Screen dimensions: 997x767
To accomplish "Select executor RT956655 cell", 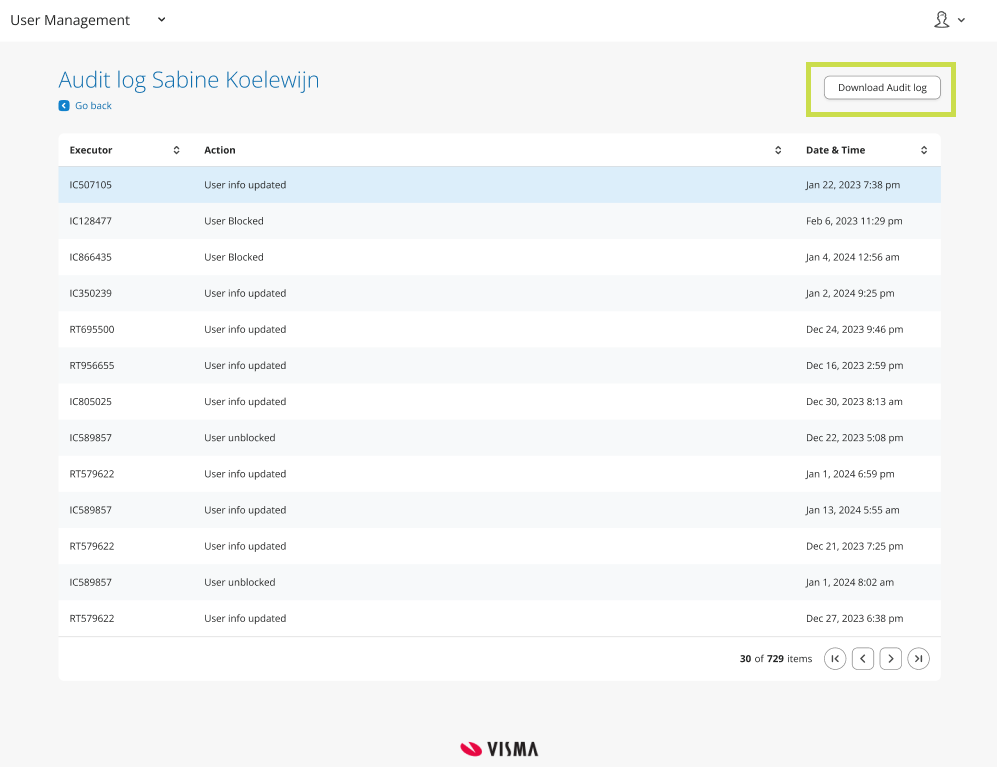I will (92, 366).
